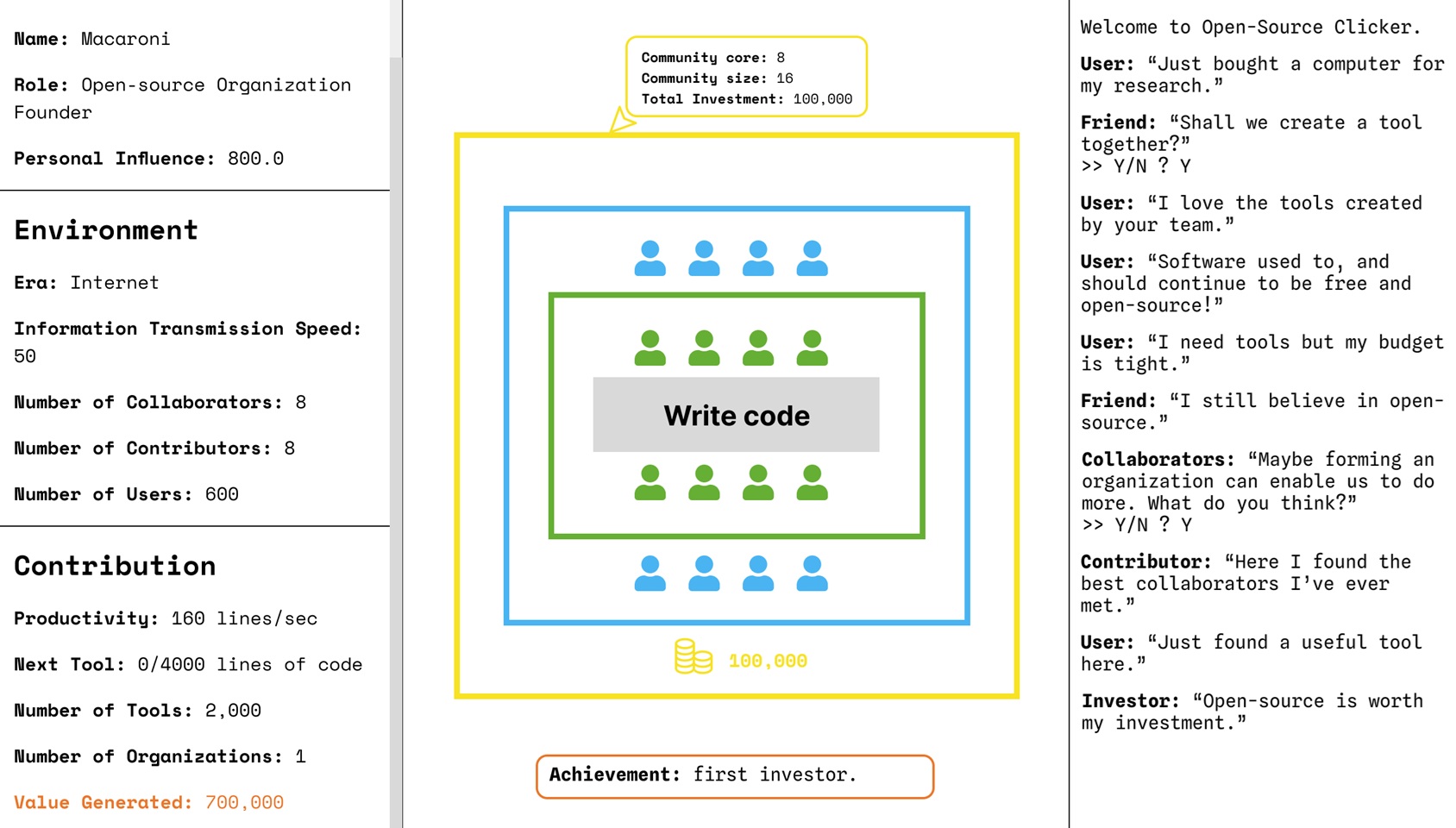
Task: Click the Achievement: first investor banner
Action: tap(735, 776)
